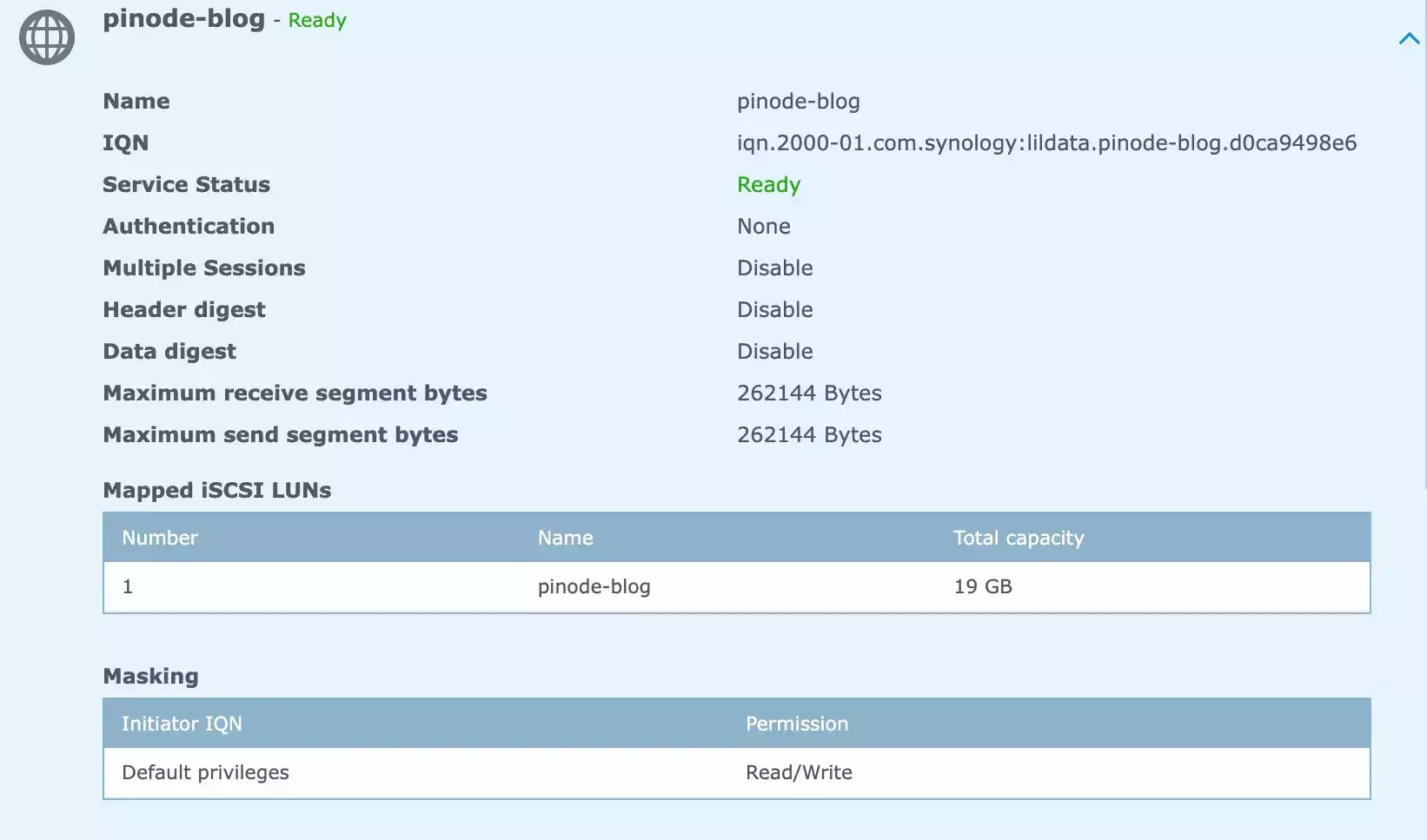Sort LUNs by Number column header
The width and height of the screenshot is (1427, 840).
(160, 538)
